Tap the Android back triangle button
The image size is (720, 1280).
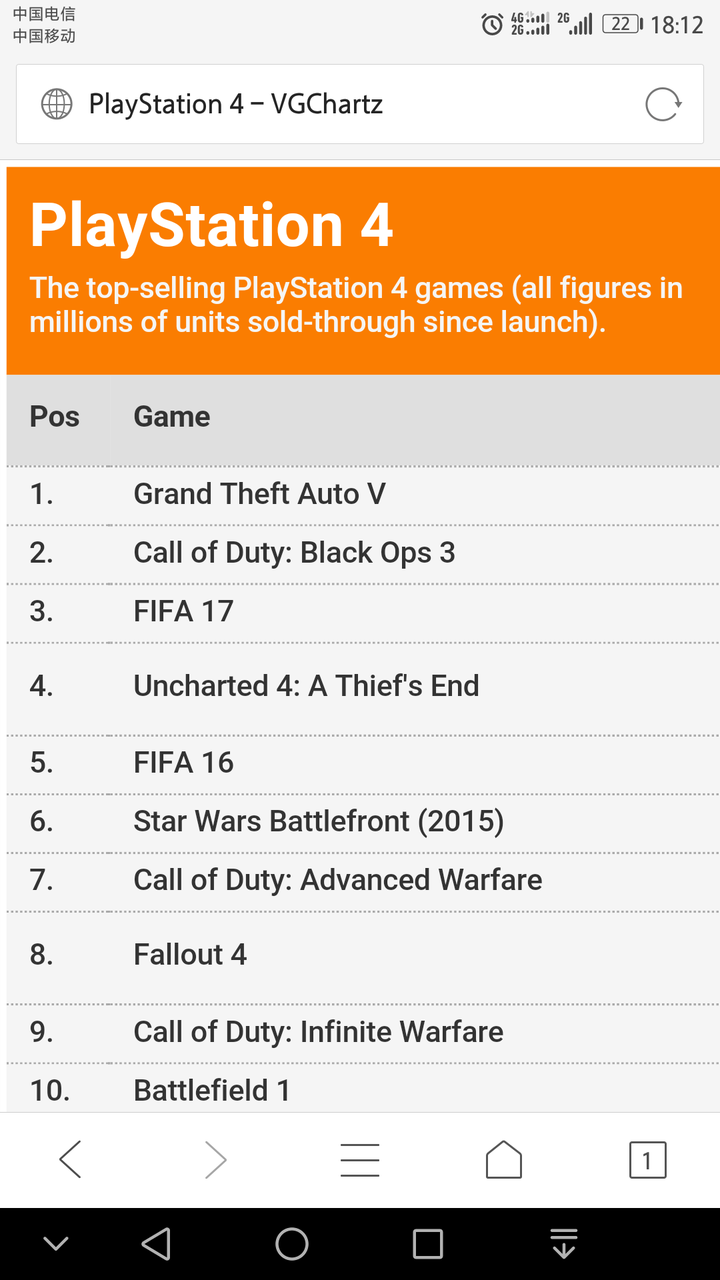click(156, 1244)
